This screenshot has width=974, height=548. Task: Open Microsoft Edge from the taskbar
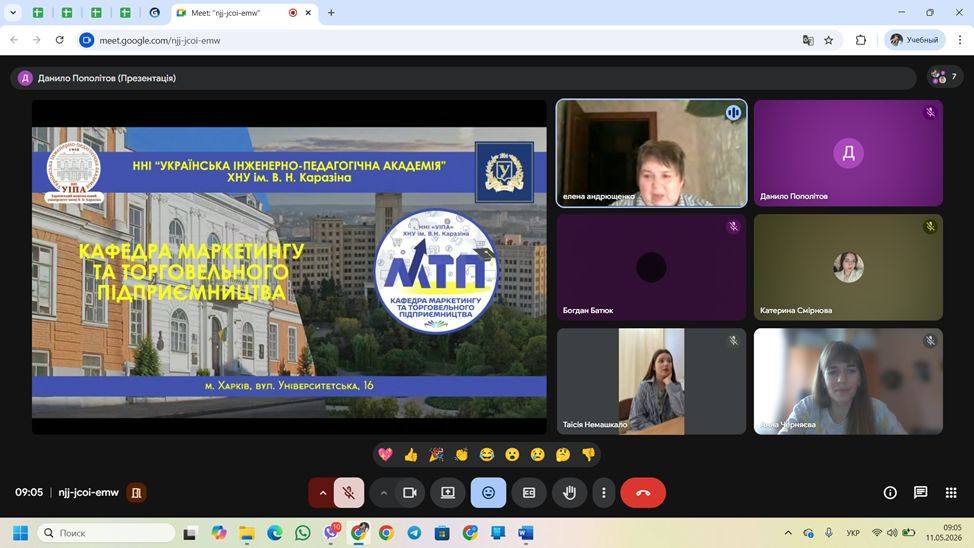coord(275,533)
